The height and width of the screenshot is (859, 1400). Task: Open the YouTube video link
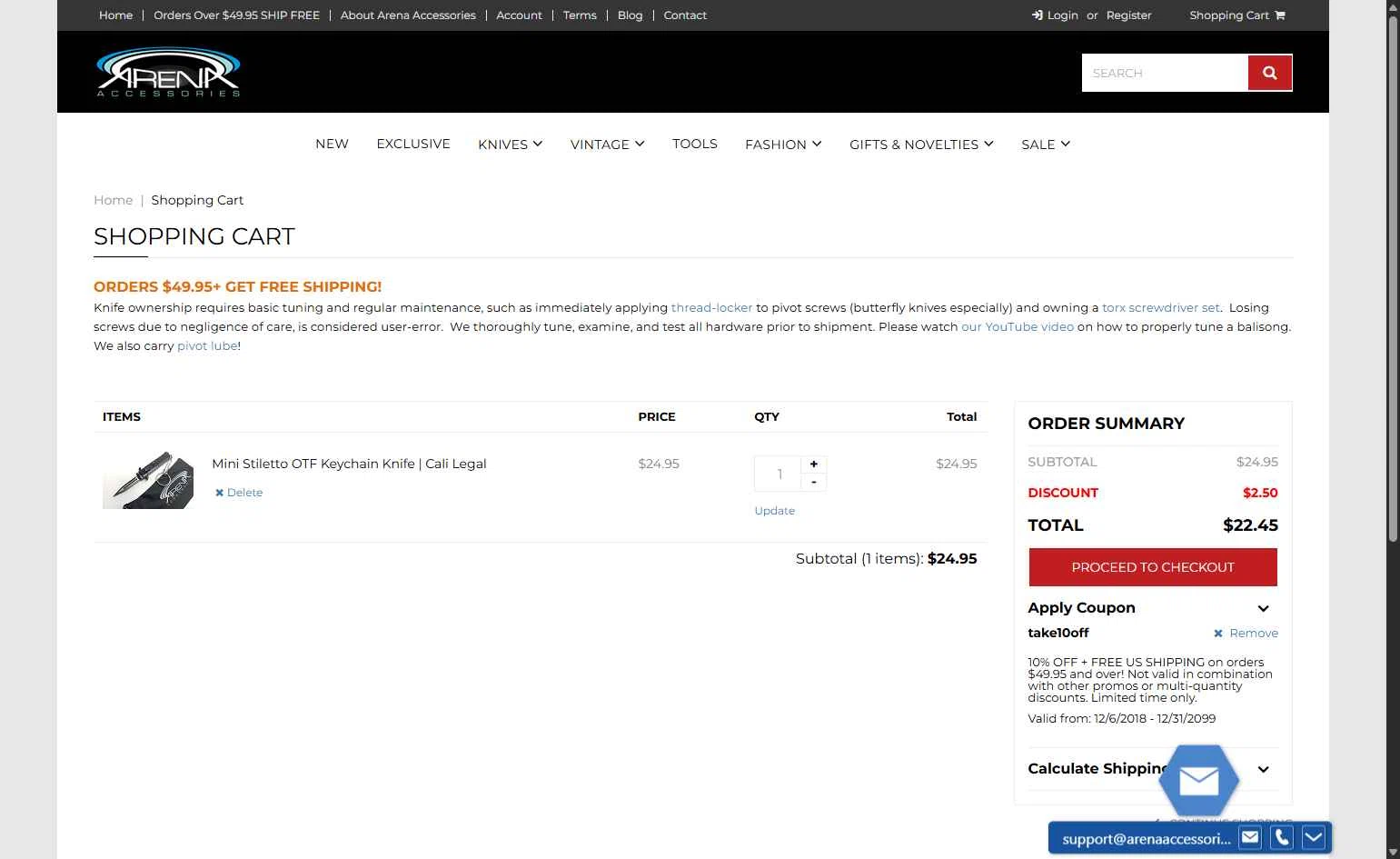pyautogui.click(x=1018, y=327)
